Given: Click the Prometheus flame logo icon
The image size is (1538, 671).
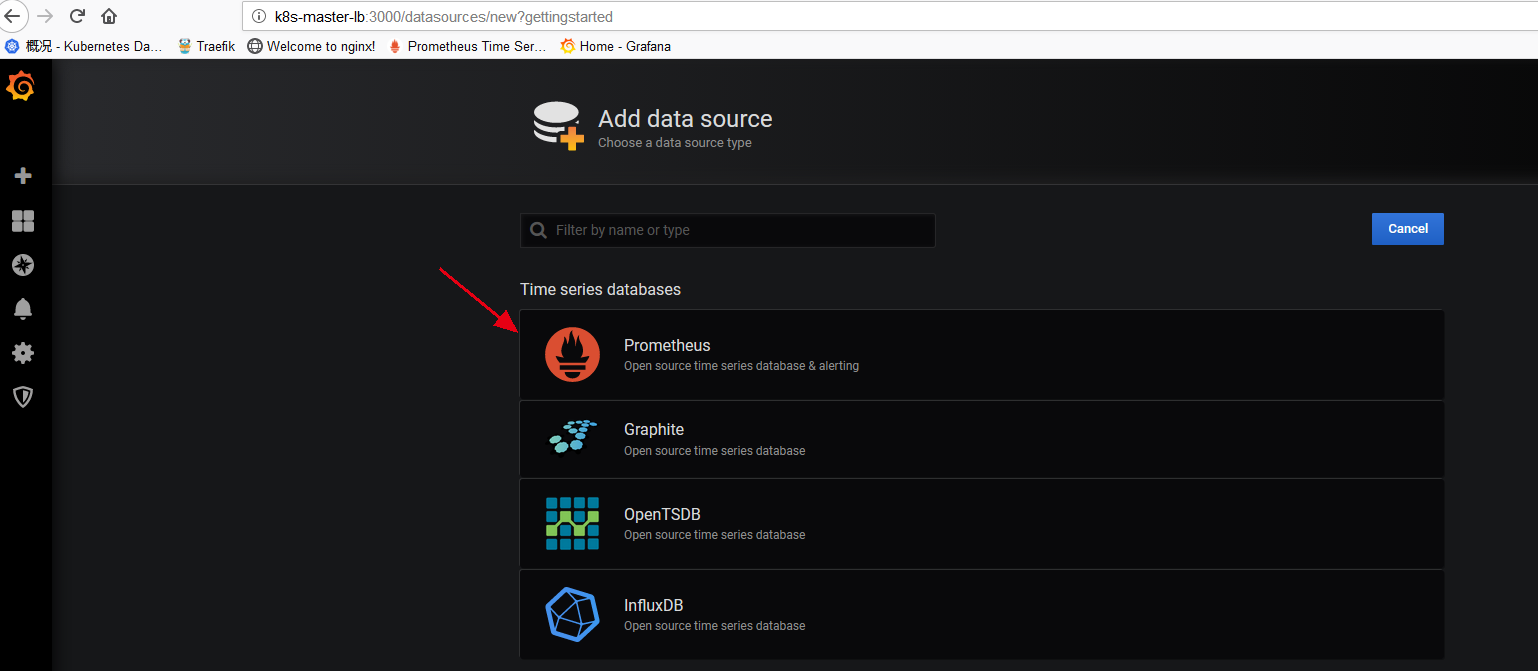Looking at the screenshot, I should pyautogui.click(x=572, y=354).
